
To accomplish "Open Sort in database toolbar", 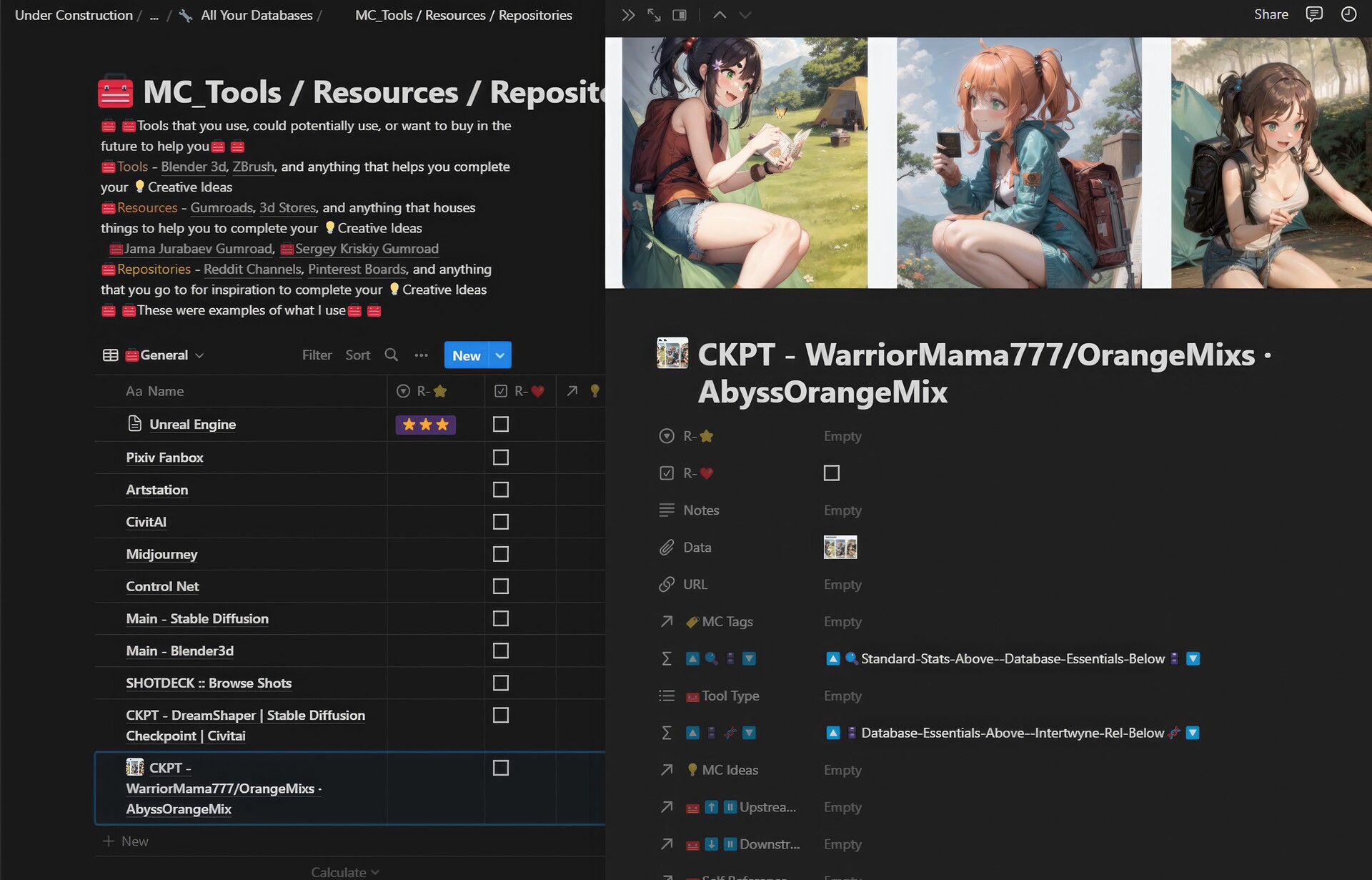I will click(357, 355).
